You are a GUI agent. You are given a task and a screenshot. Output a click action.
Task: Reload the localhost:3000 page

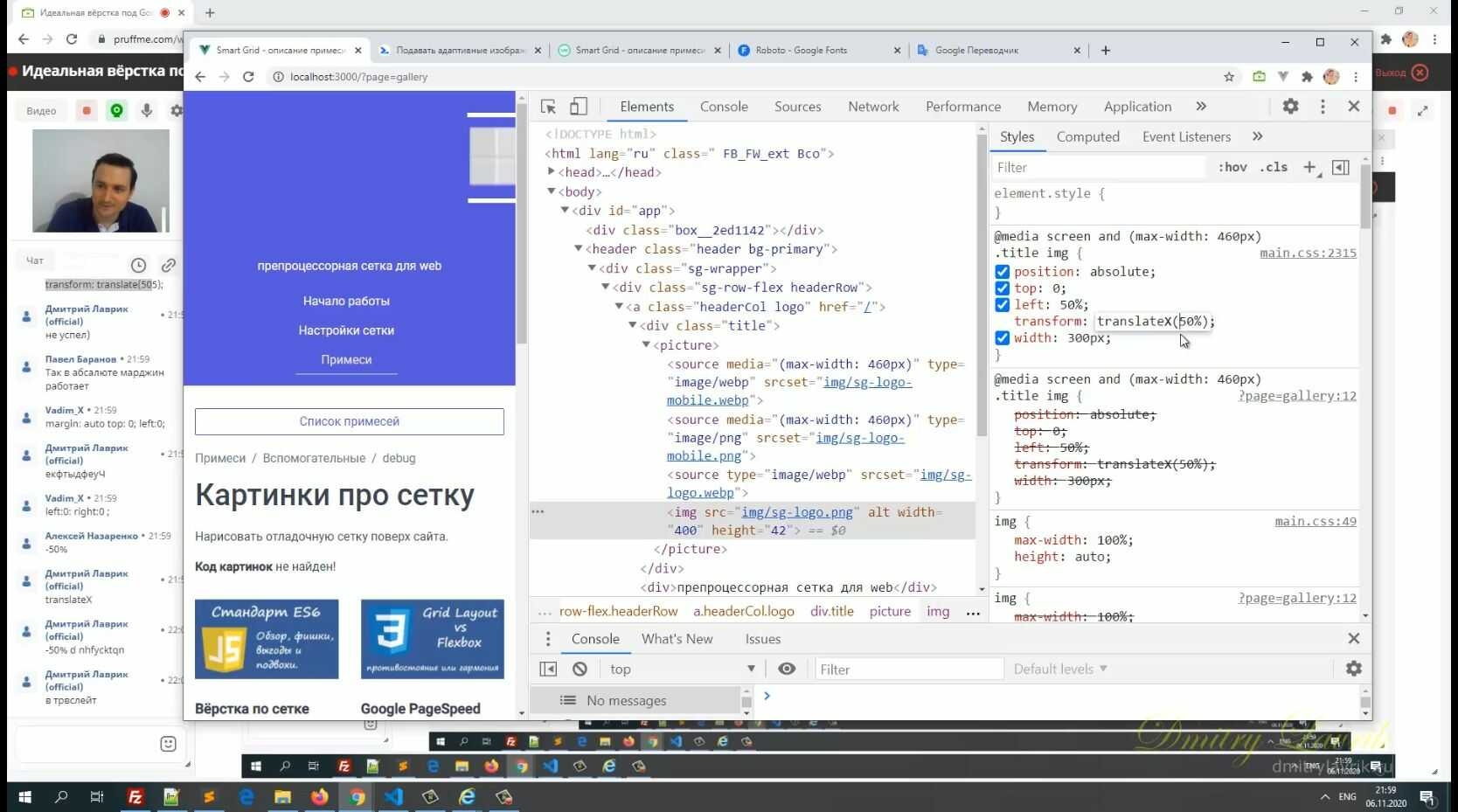[248, 77]
